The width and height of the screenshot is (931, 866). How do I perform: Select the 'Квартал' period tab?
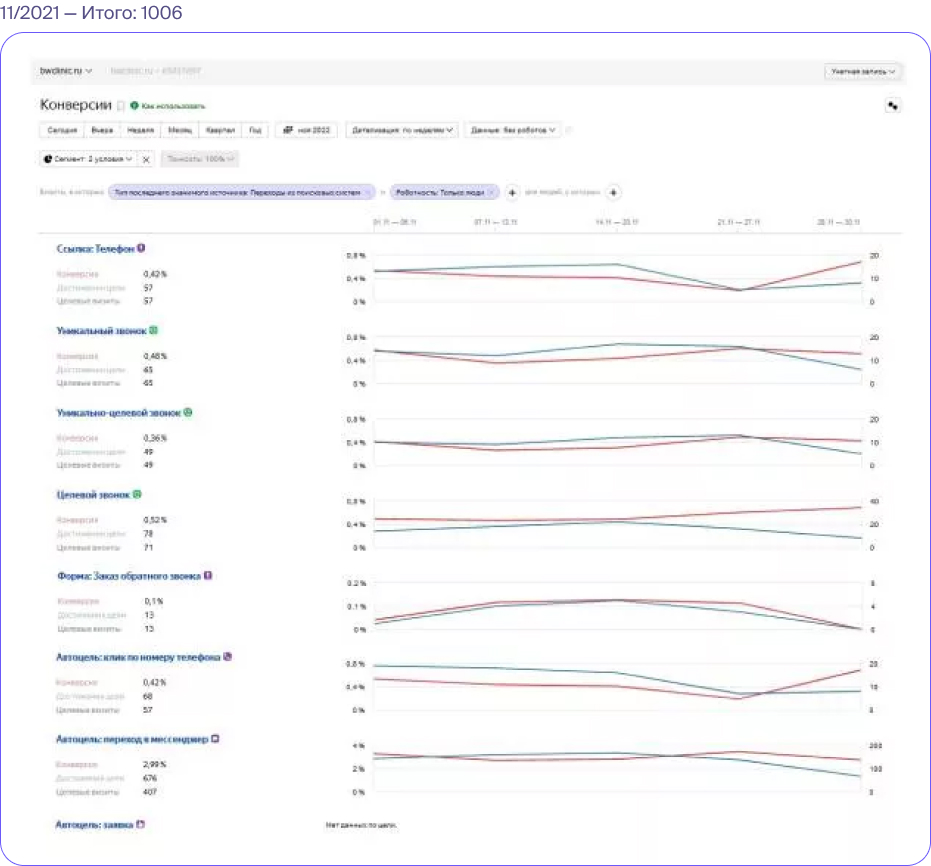coord(220,130)
